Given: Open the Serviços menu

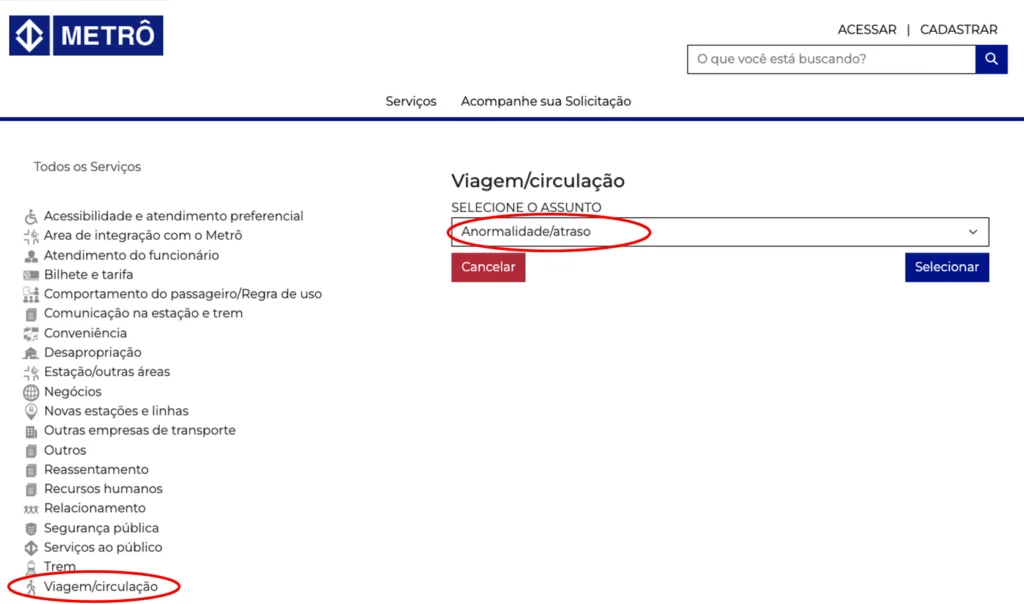Looking at the screenshot, I should pyautogui.click(x=411, y=101).
